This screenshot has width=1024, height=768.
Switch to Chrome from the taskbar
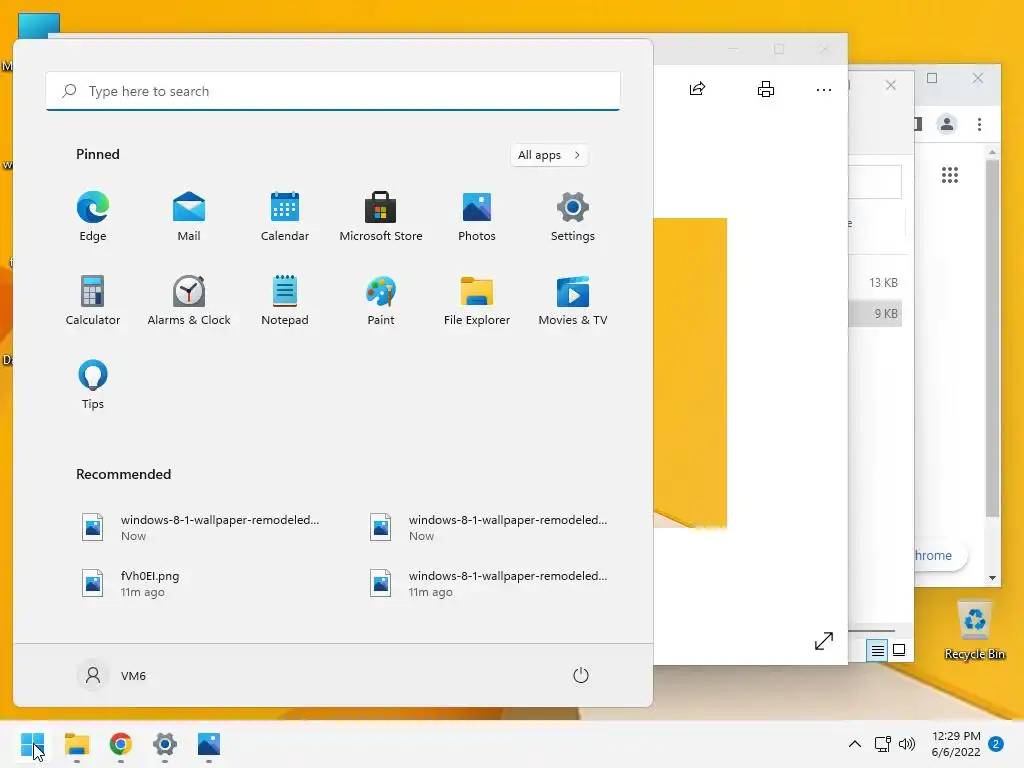click(x=121, y=744)
